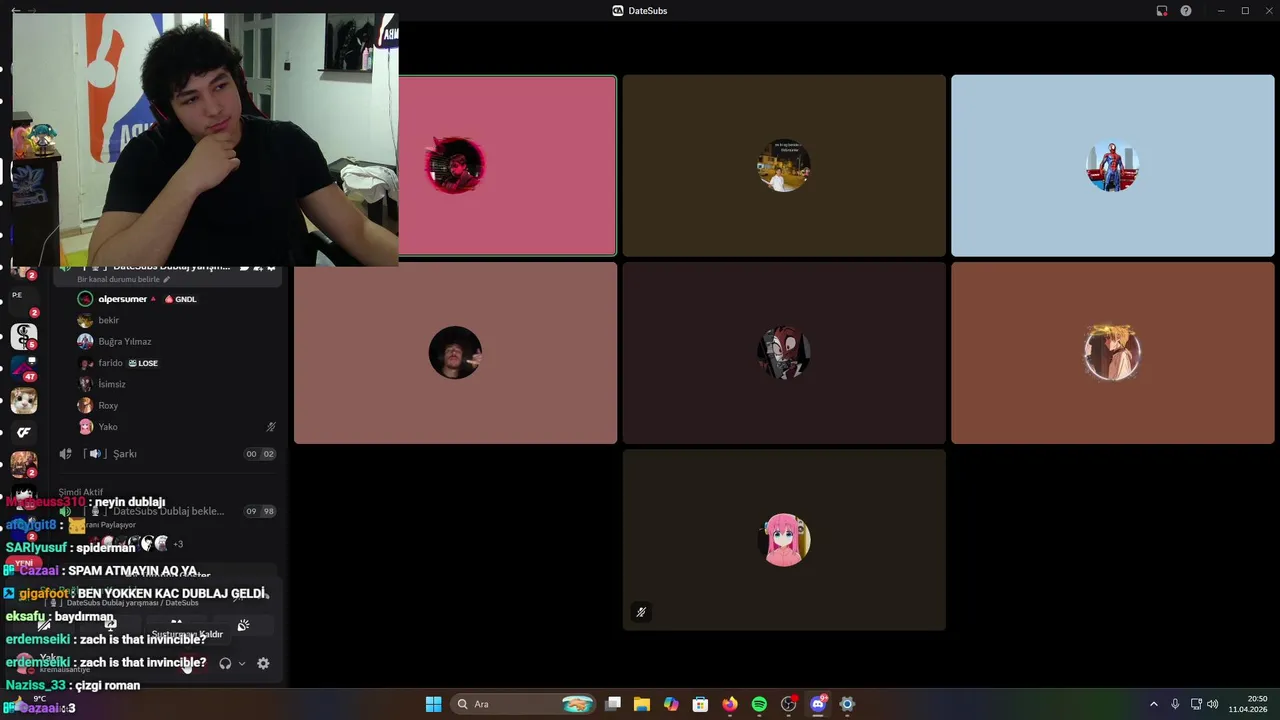Select voice user farido
The width and height of the screenshot is (1280, 720).
point(110,363)
